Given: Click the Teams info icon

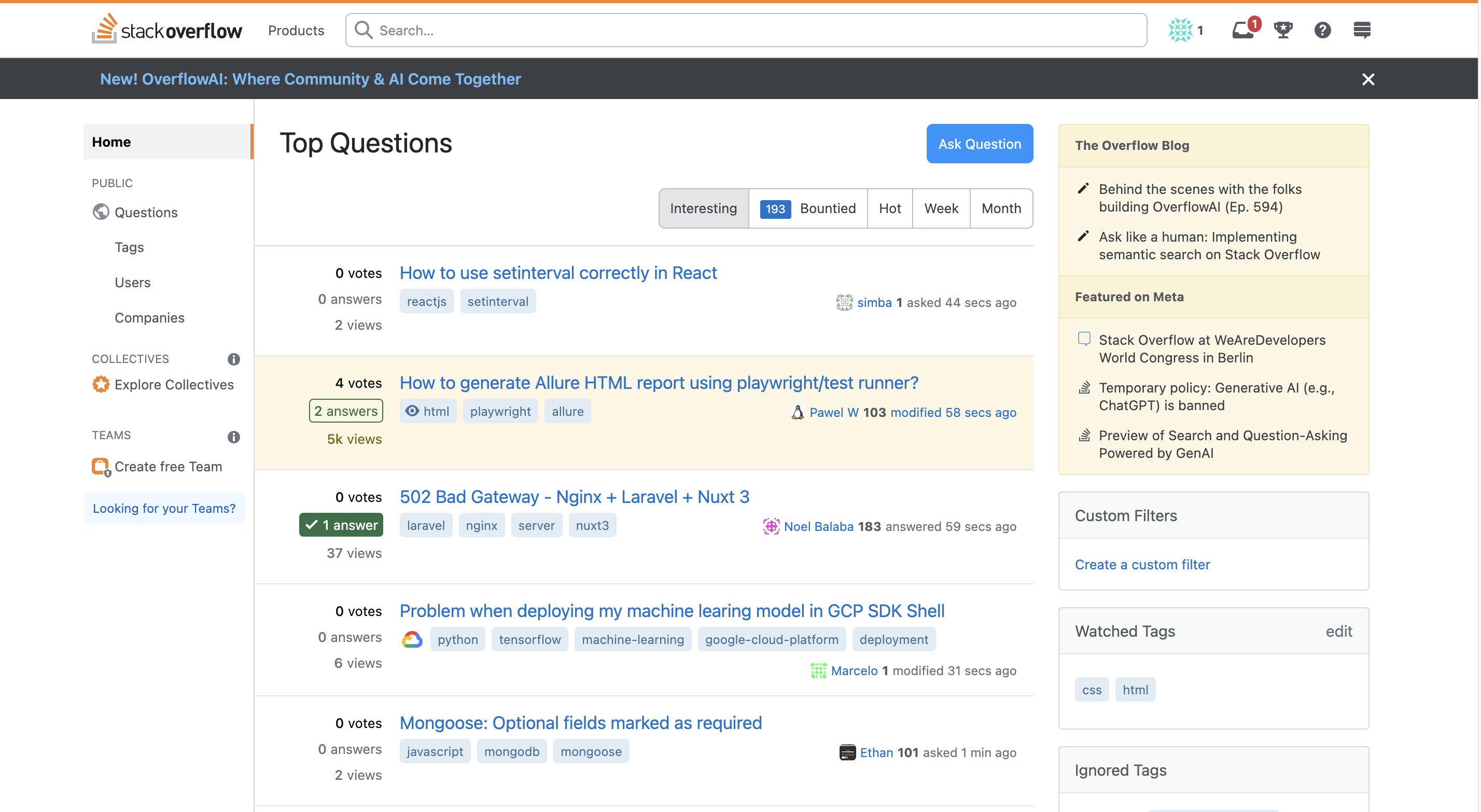Looking at the screenshot, I should (x=233, y=437).
